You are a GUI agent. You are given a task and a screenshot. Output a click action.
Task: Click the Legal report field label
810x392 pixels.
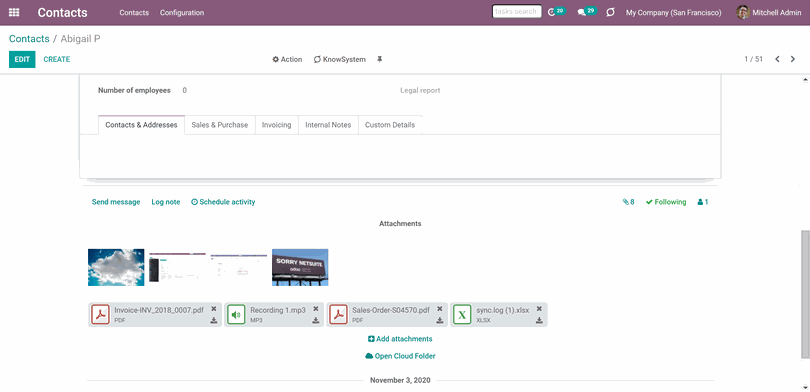(x=420, y=90)
